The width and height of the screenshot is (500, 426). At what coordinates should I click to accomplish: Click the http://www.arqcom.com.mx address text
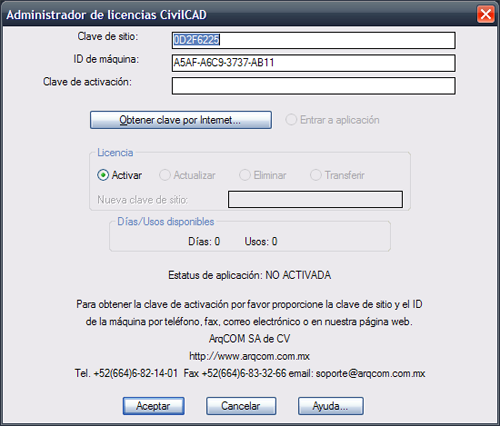point(250,356)
